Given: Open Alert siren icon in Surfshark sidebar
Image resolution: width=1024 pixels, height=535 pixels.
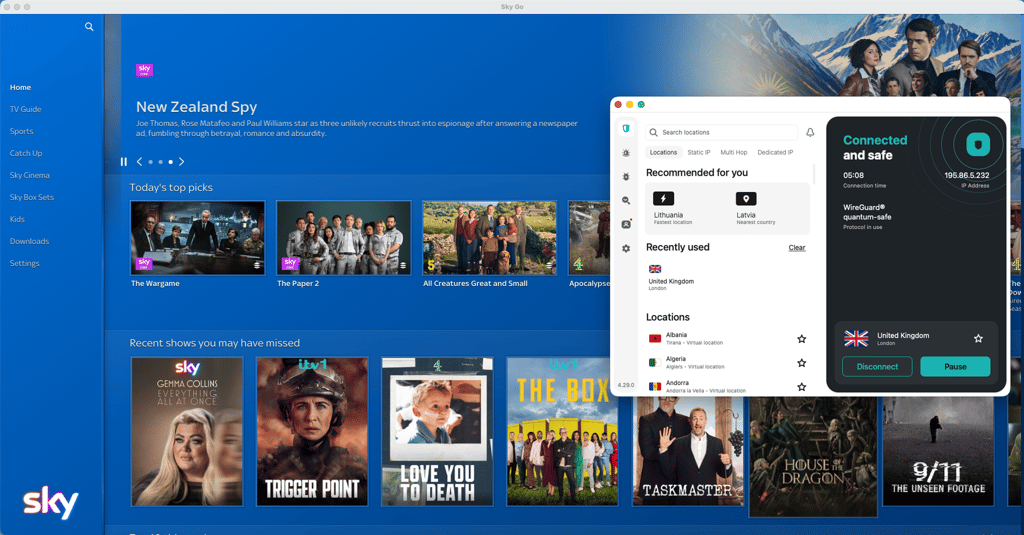Looking at the screenshot, I should [626, 153].
